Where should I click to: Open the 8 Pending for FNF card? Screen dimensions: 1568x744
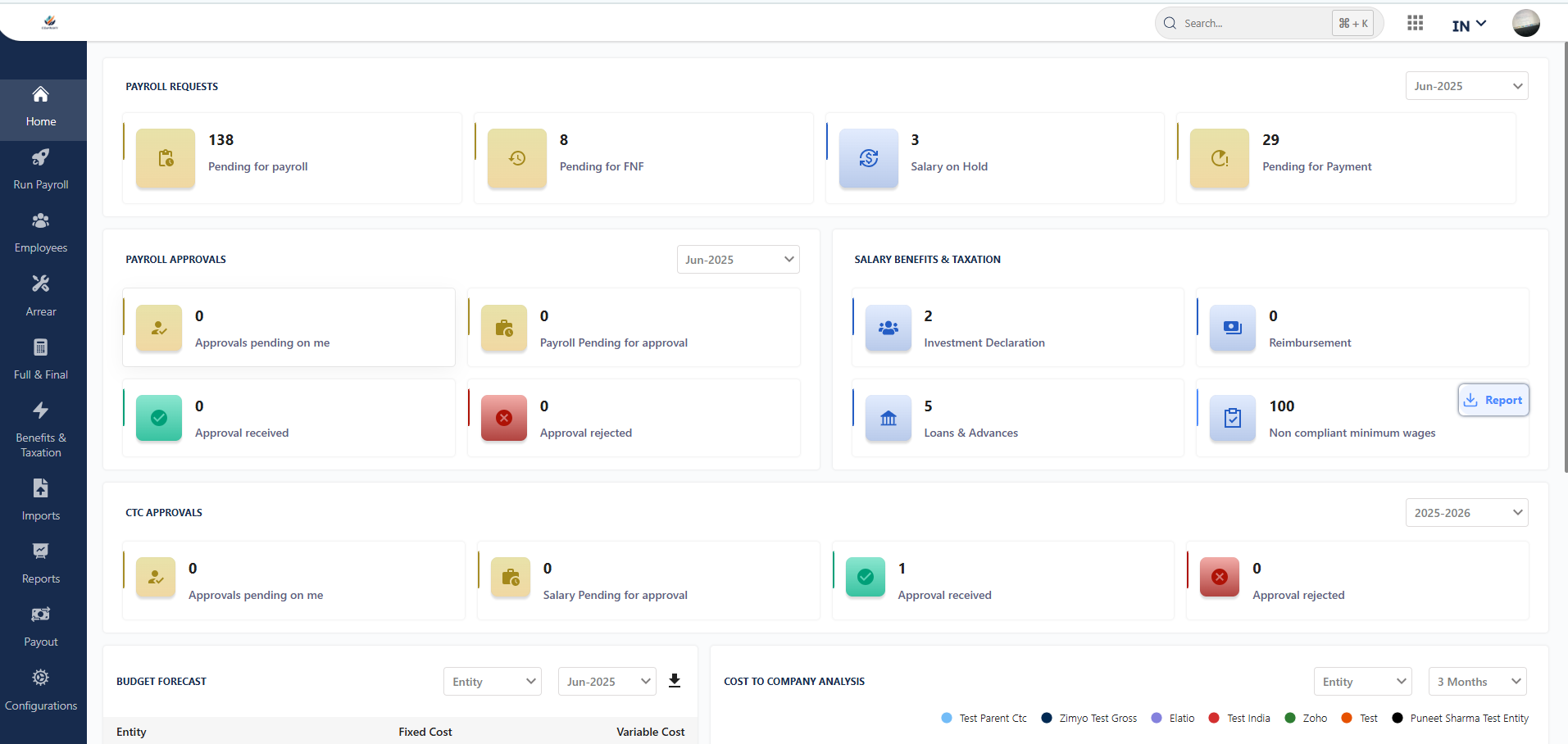pos(643,158)
